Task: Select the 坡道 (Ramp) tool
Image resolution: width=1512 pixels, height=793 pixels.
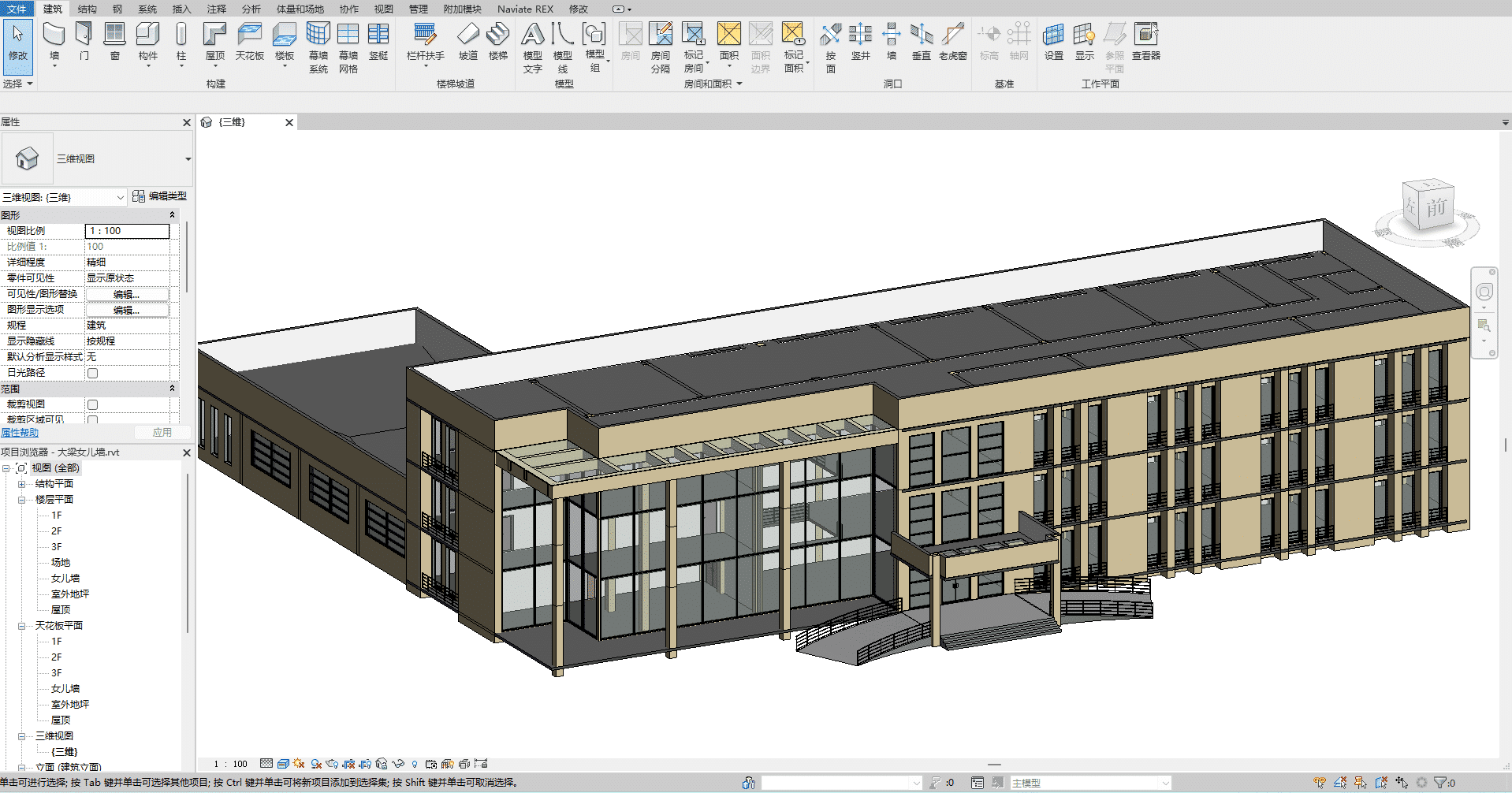Action: pos(468,36)
